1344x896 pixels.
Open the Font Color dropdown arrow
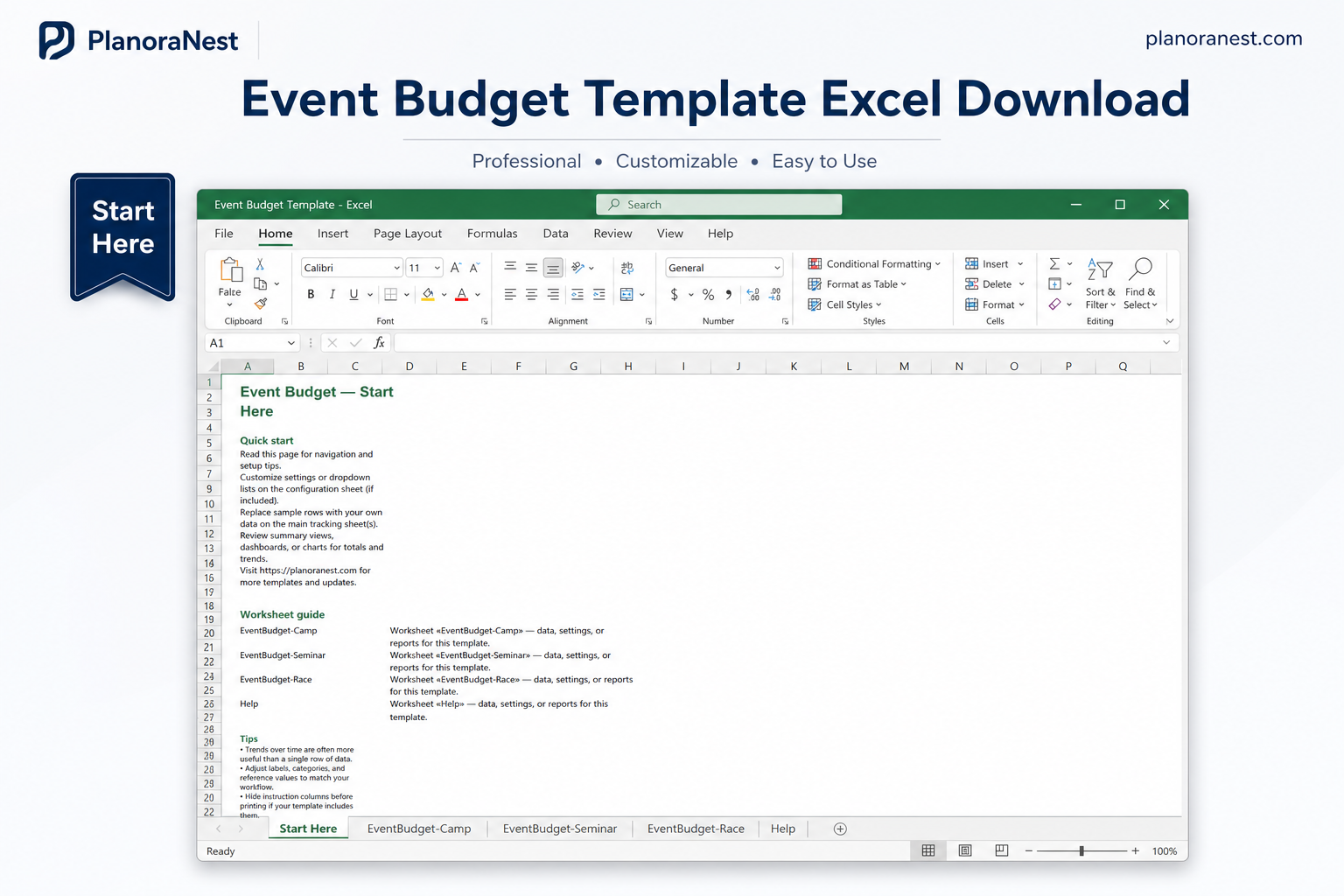(478, 295)
